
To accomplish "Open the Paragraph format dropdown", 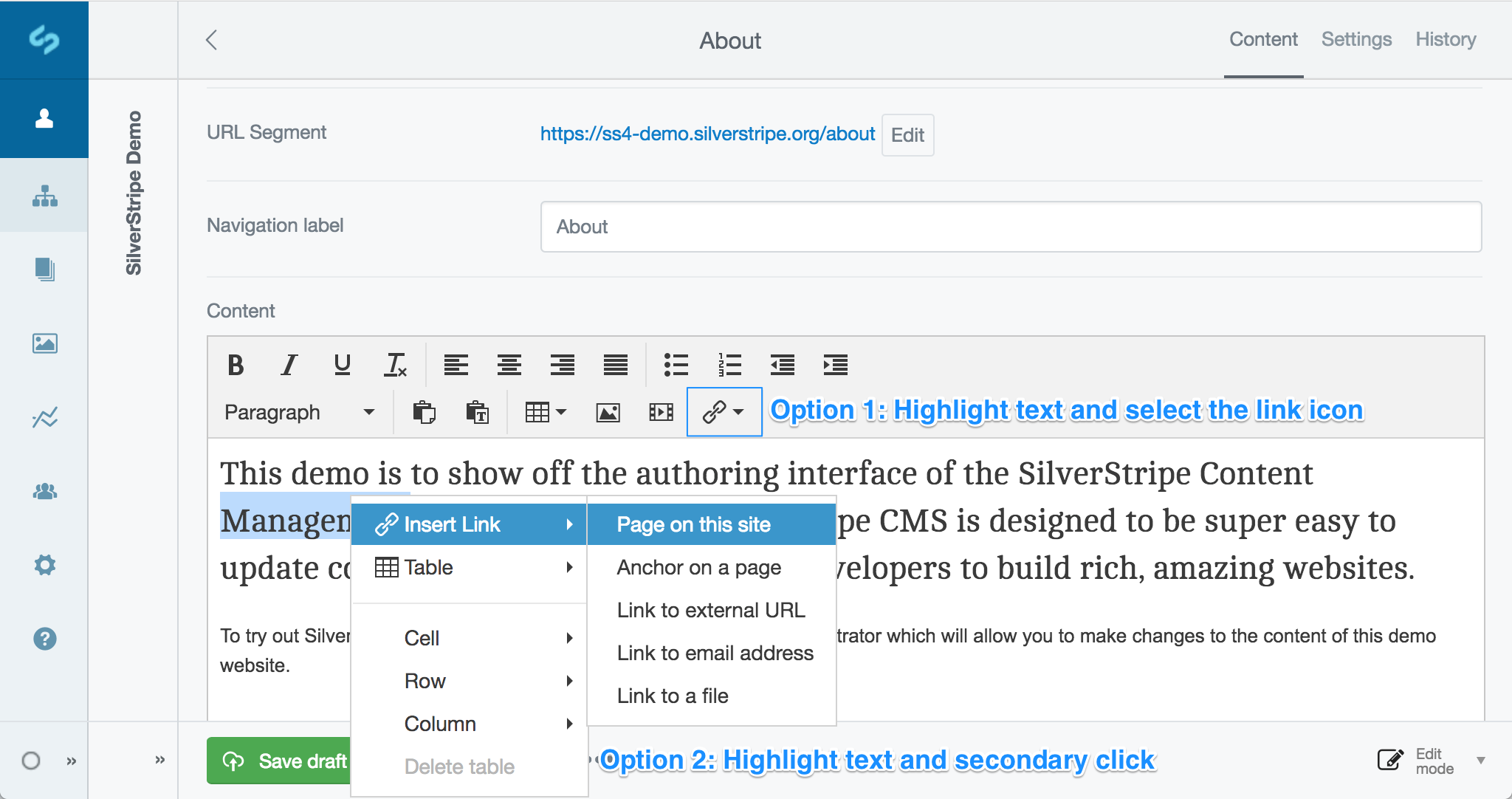I will pos(300,412).
